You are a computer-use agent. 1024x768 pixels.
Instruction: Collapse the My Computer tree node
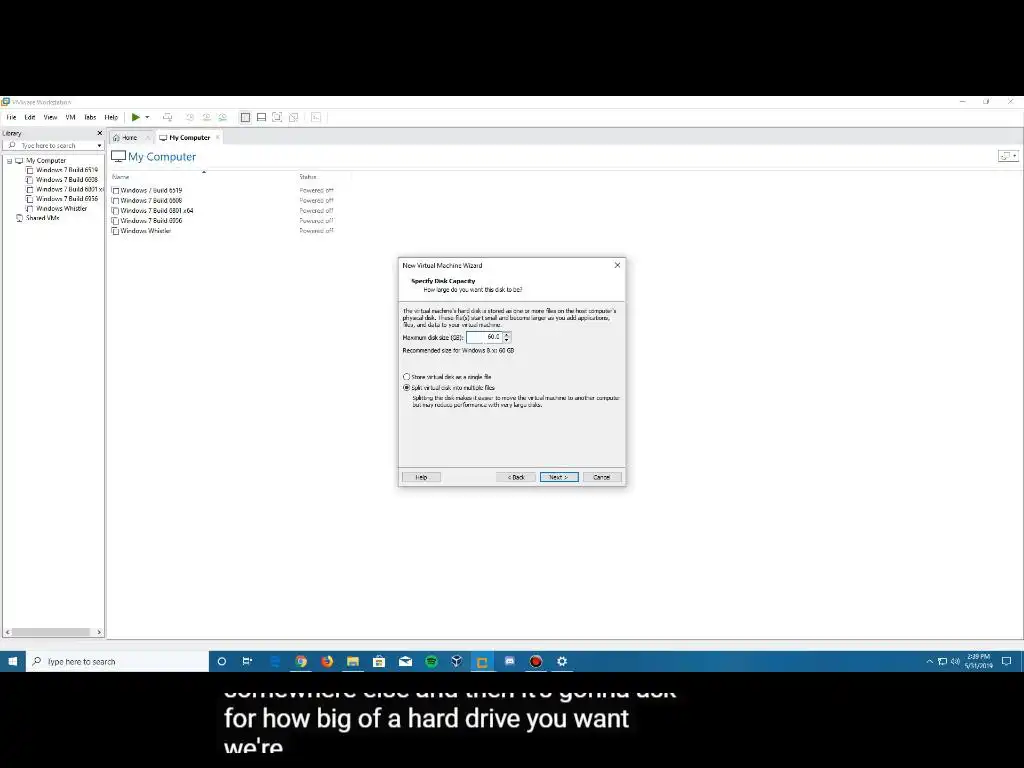9,161
